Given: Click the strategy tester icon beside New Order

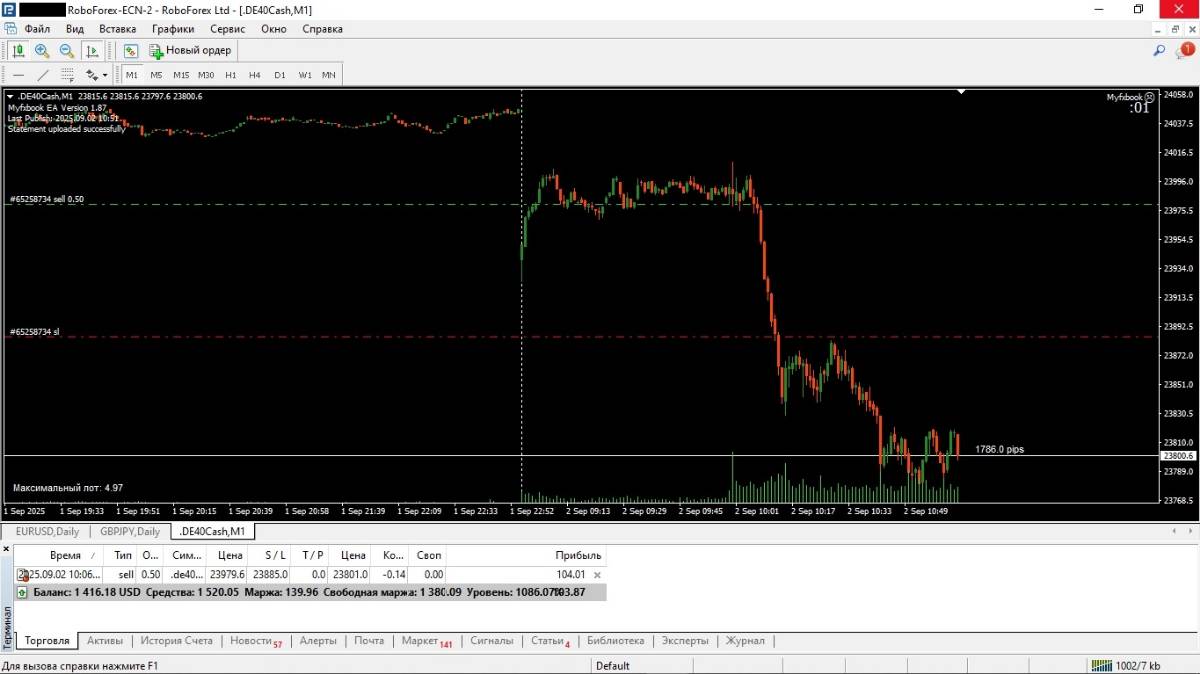Looking at the screenshot, I should (131, 50).
